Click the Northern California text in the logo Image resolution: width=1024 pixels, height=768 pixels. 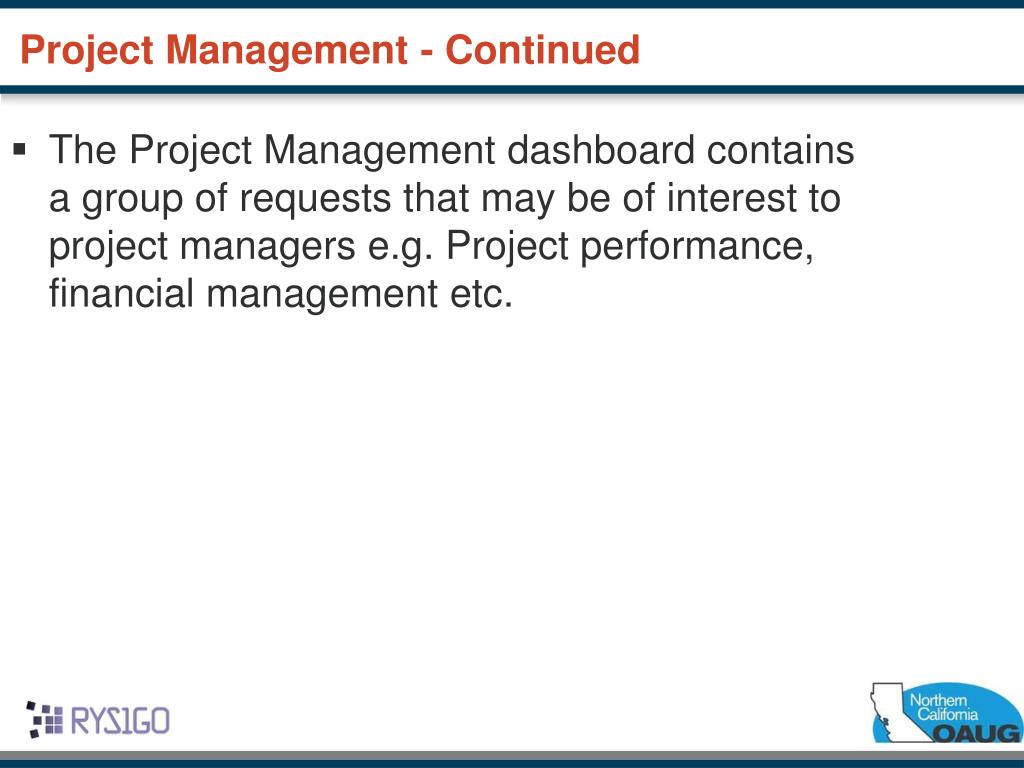pyautogui.click(x=943, y=707)
